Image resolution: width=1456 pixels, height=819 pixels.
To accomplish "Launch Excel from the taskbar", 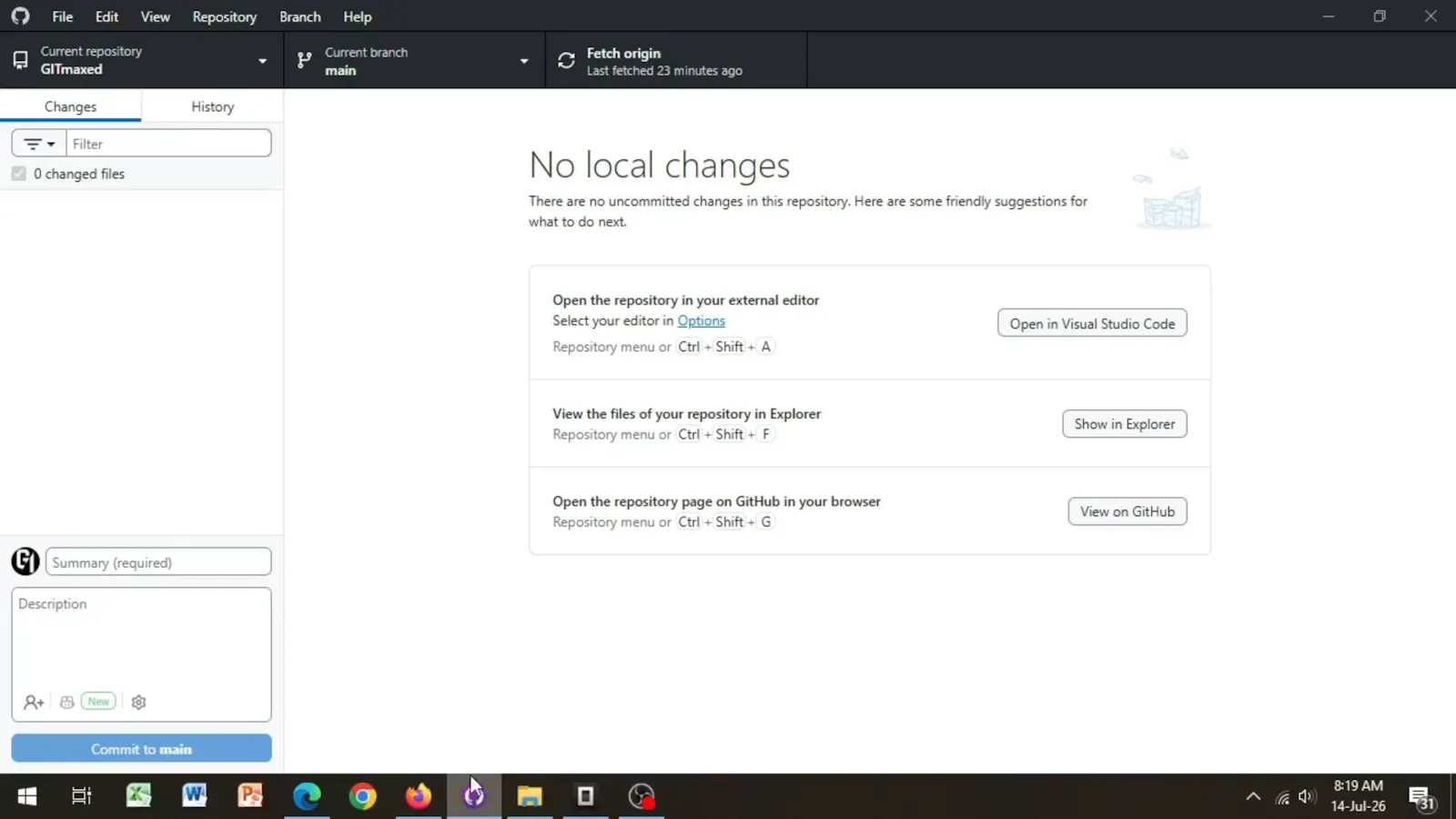I will click(x=138, y=796).
